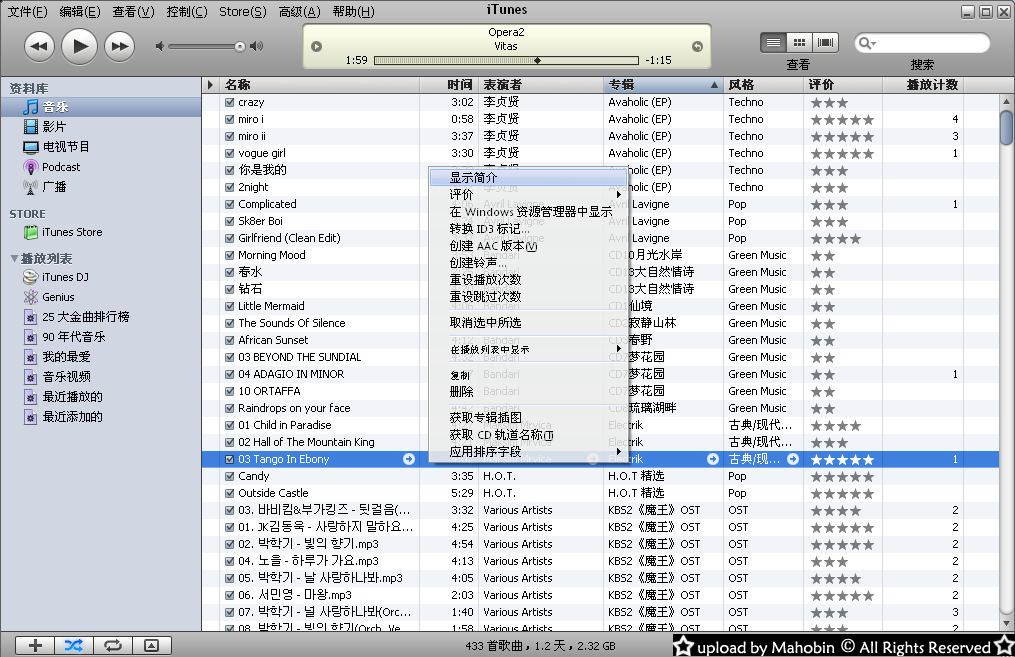Screen dimensions: 1015x657
Task: Collapse the 播放列表 section triangle
Action: pyautogui.click(x=14, y=258)
